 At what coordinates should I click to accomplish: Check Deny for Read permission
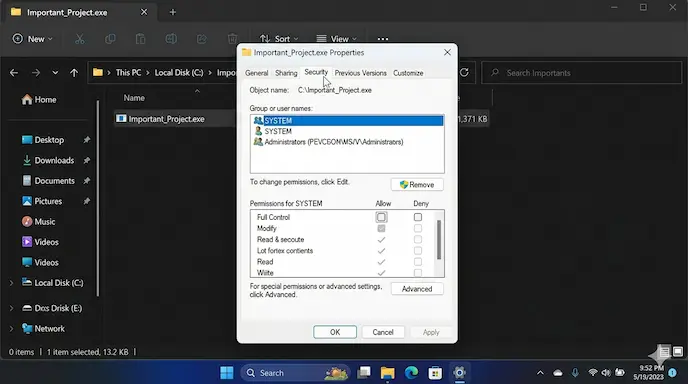point(418,262)
